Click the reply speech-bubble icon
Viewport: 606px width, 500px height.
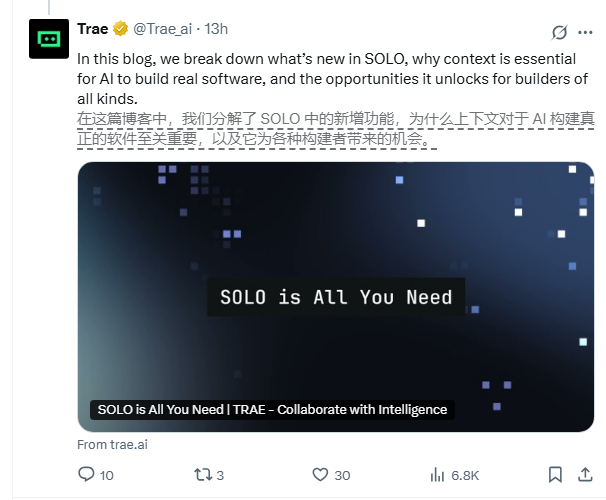click(x=86, y=474)
